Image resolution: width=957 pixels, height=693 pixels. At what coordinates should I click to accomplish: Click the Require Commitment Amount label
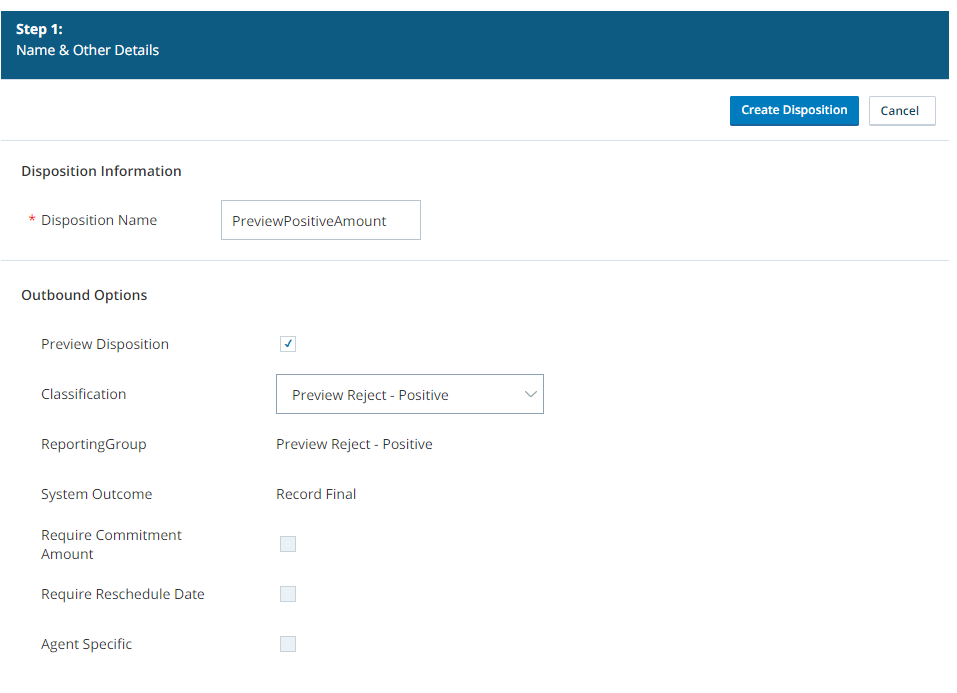click(111, 544)
